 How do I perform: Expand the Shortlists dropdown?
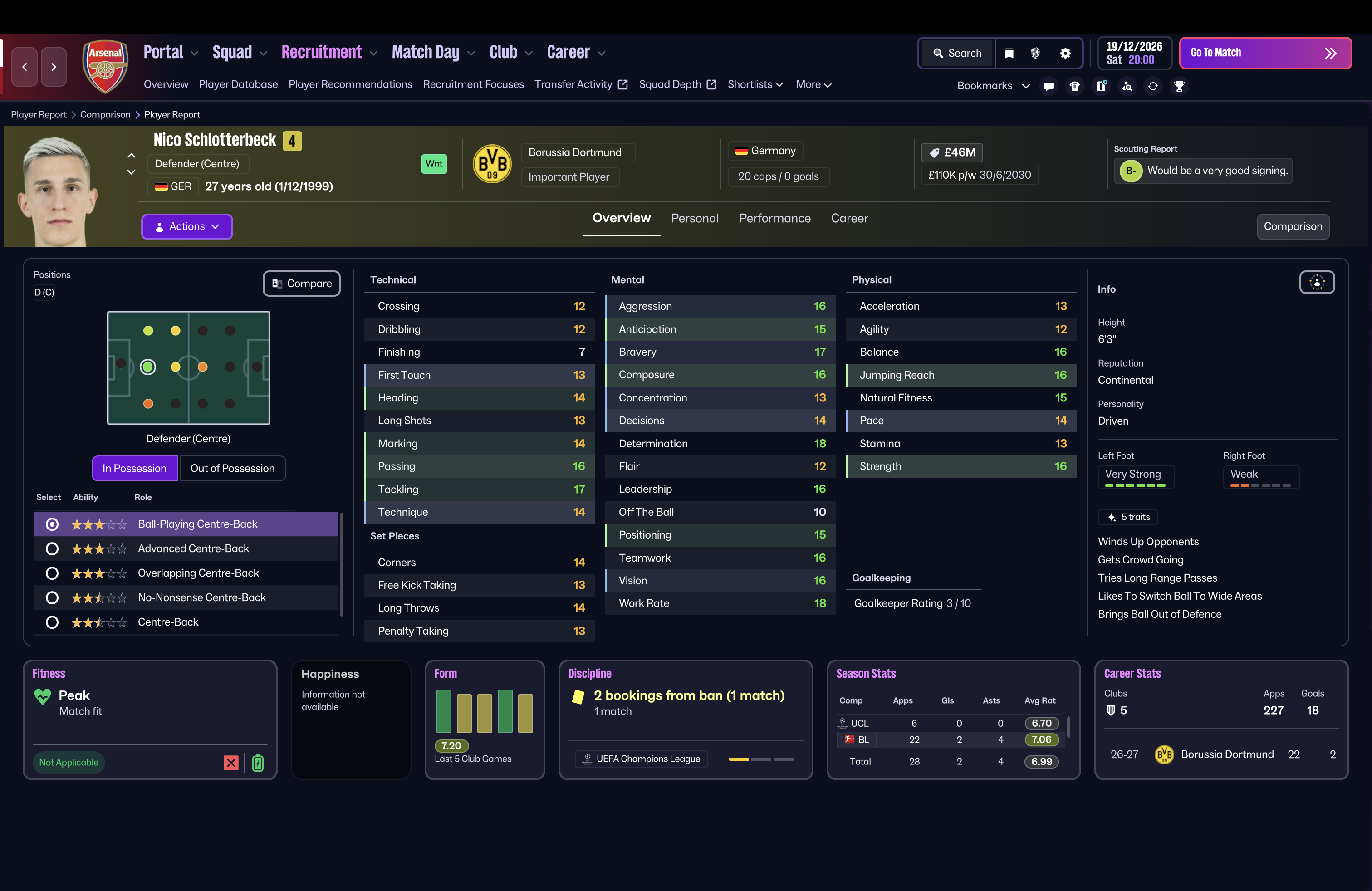pos(755,84)
